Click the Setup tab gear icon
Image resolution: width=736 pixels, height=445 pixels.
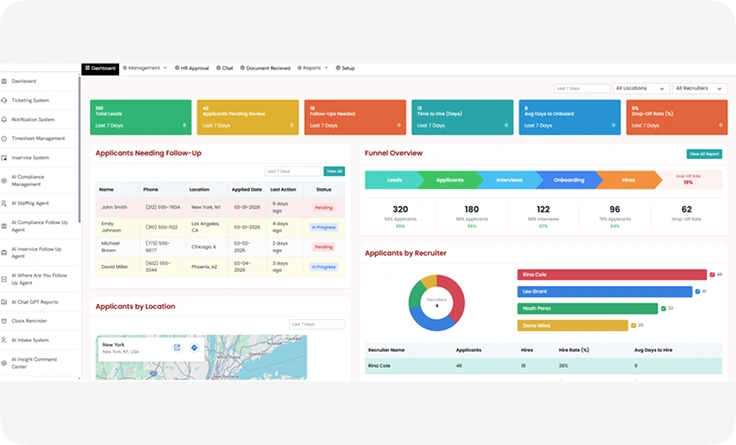pyautogui.click(x=338, y=68)
